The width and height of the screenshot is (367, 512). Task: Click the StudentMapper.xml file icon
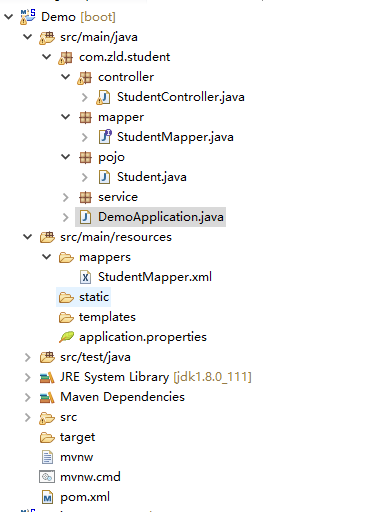(x=85, y=277)
